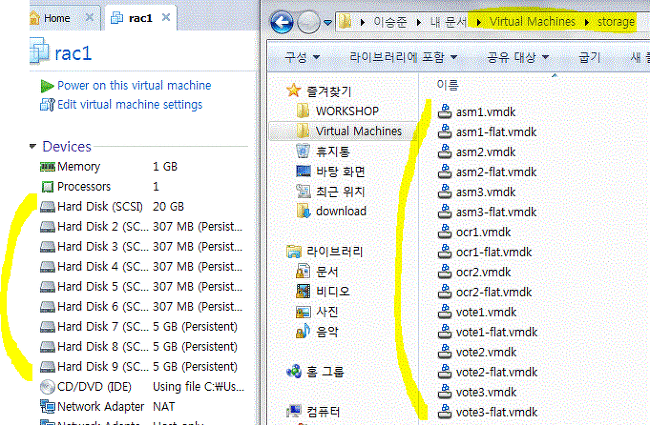650x425 pixels.
Task: Click asm2.vmdk file icon
Action: (445, 152)
